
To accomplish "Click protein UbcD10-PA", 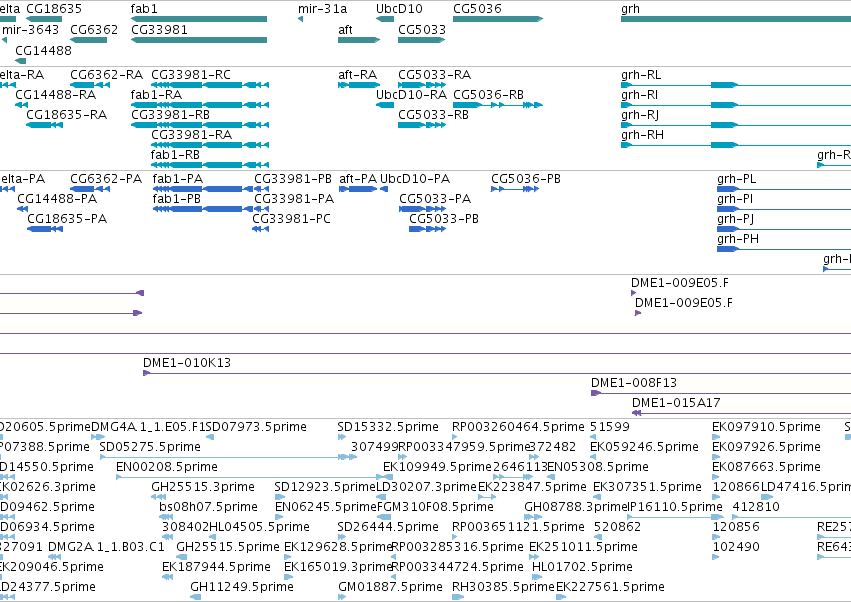I will click(x=384, y=189).
